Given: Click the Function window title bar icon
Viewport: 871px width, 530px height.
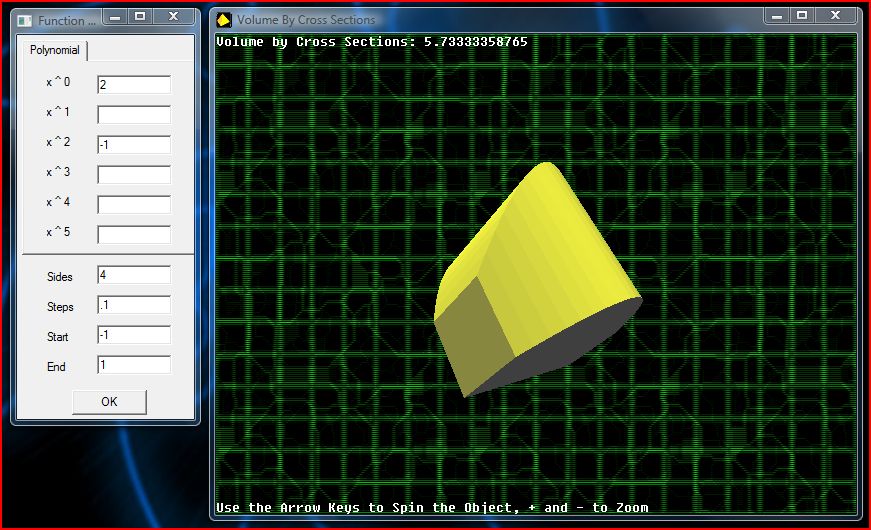Looking at the screenshot, I should pyautogui.click(x=24, y=21).
